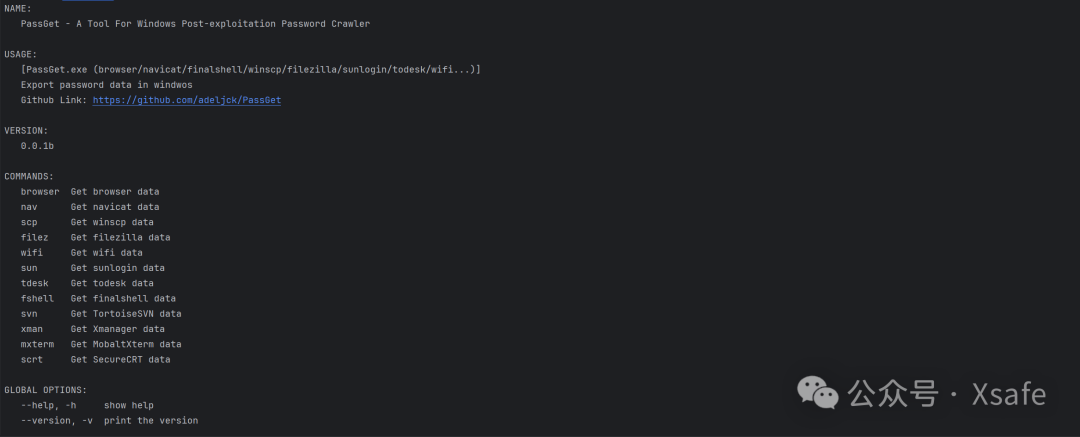This screenshot has height=437, width=1080.
Task: Click the "wifi" command entry
Action: 32,253
